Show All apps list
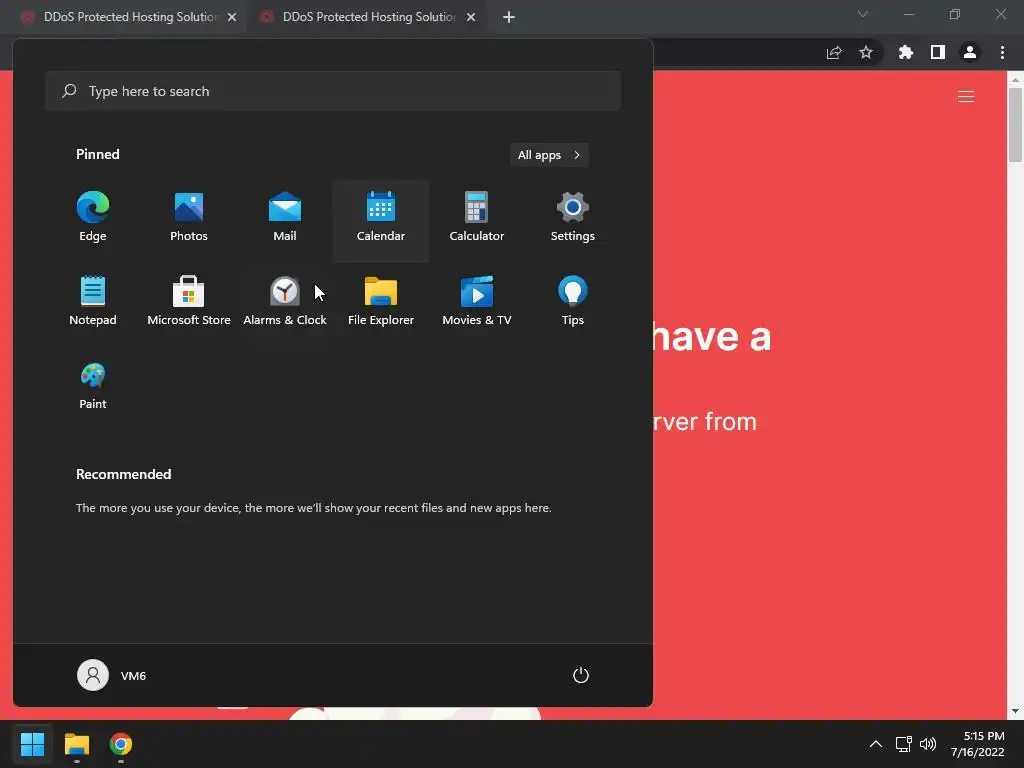 pyautogui.click(x=549, y=155)
